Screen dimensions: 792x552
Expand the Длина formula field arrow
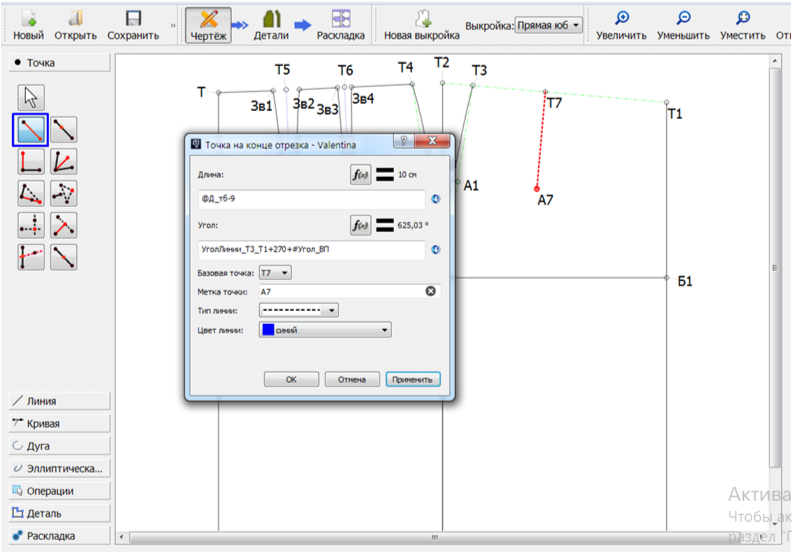click(435, 199)
